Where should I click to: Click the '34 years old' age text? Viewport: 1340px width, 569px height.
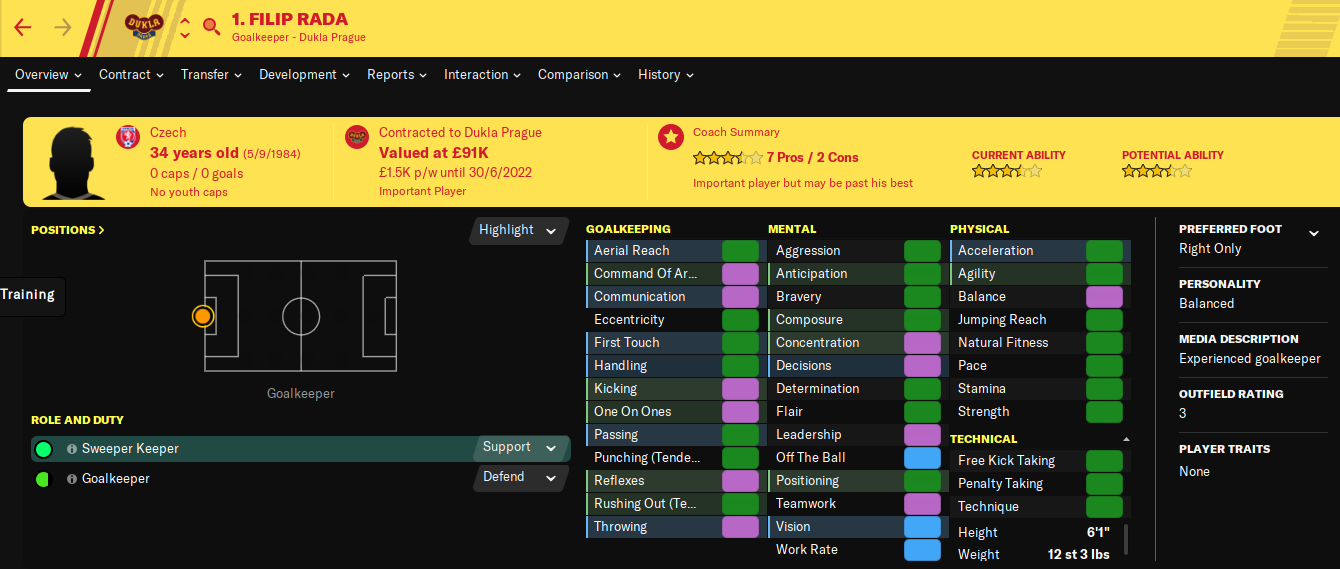(194, 153)
